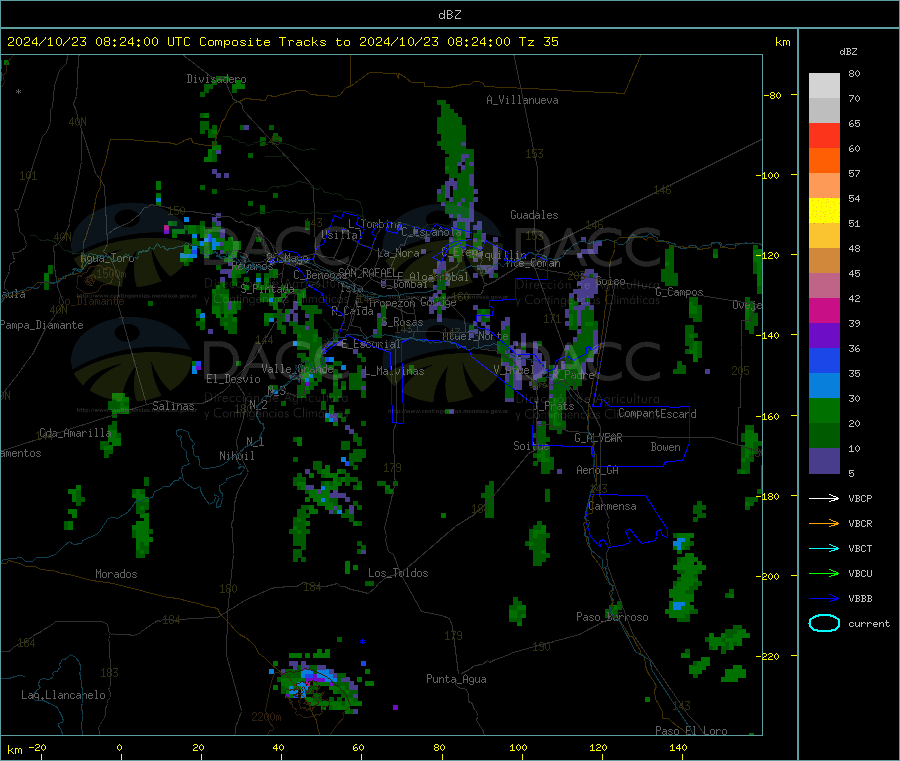Click the cyan 'current' ellipse legend icon
900x761 pixels.
coord(824,623)
